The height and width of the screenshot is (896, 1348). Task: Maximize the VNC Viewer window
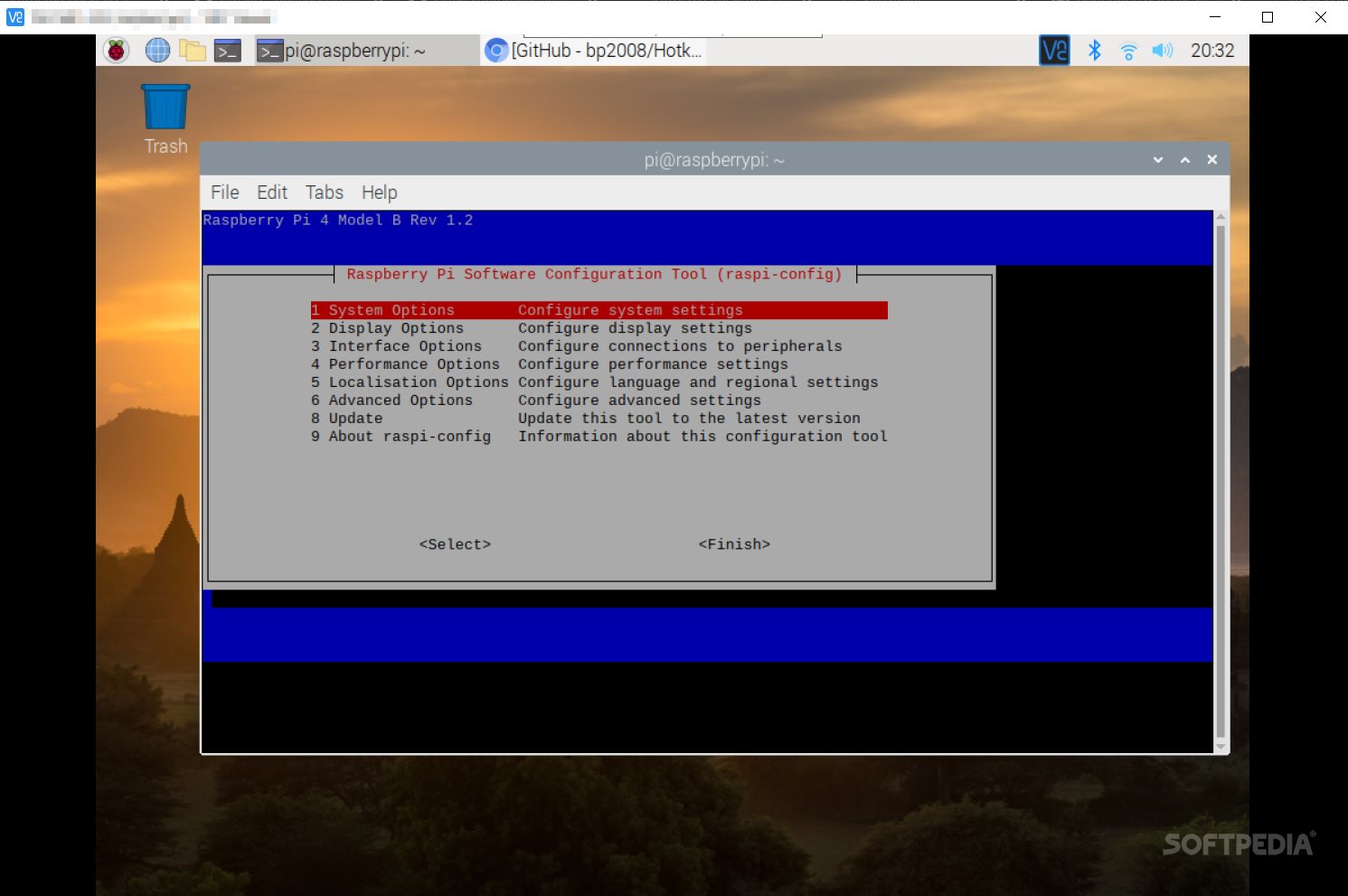pyautogui.click(x=1268, y=17)
